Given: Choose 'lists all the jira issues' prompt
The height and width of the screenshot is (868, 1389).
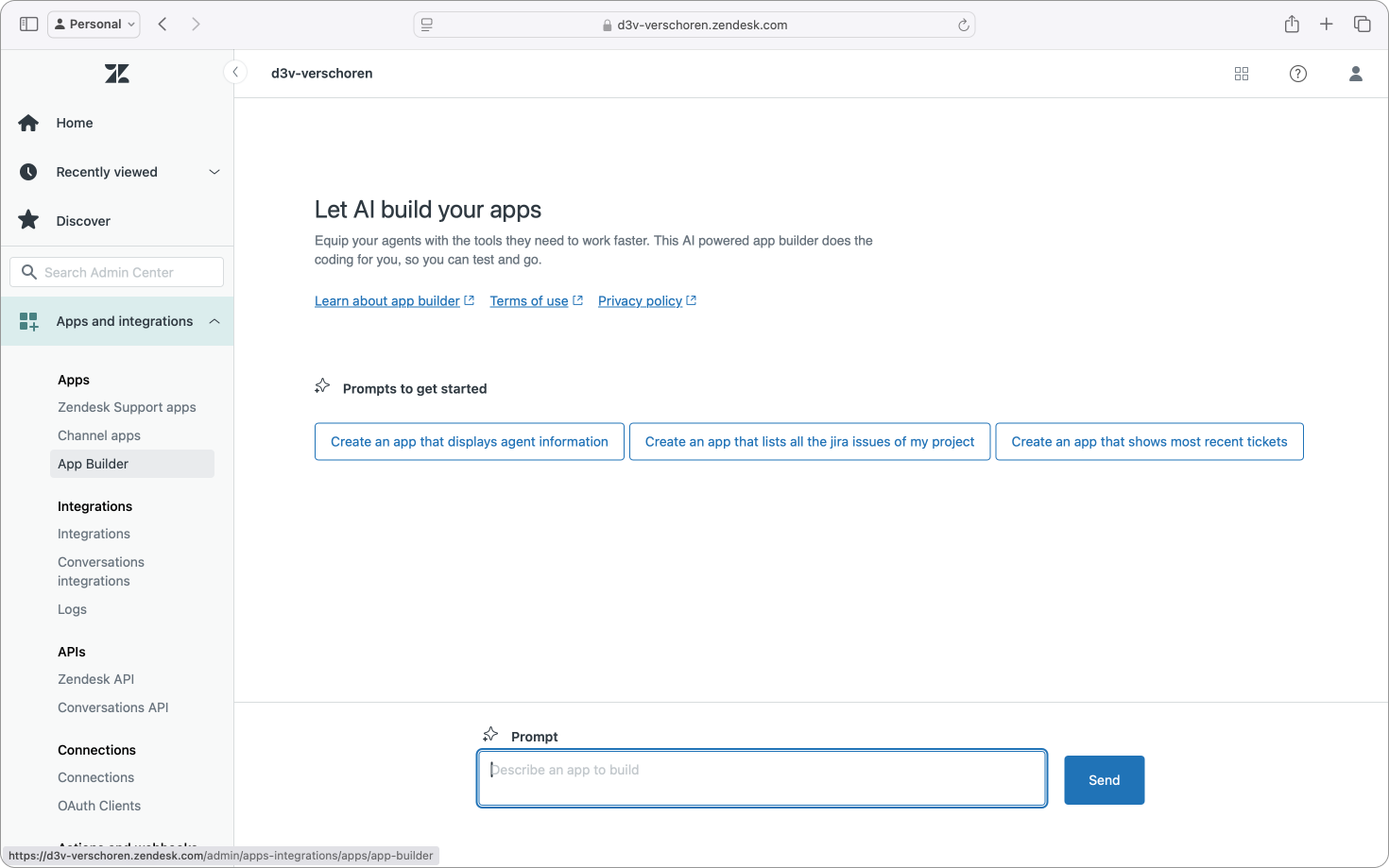Looking at the screenshot, I should click(810, 441).
